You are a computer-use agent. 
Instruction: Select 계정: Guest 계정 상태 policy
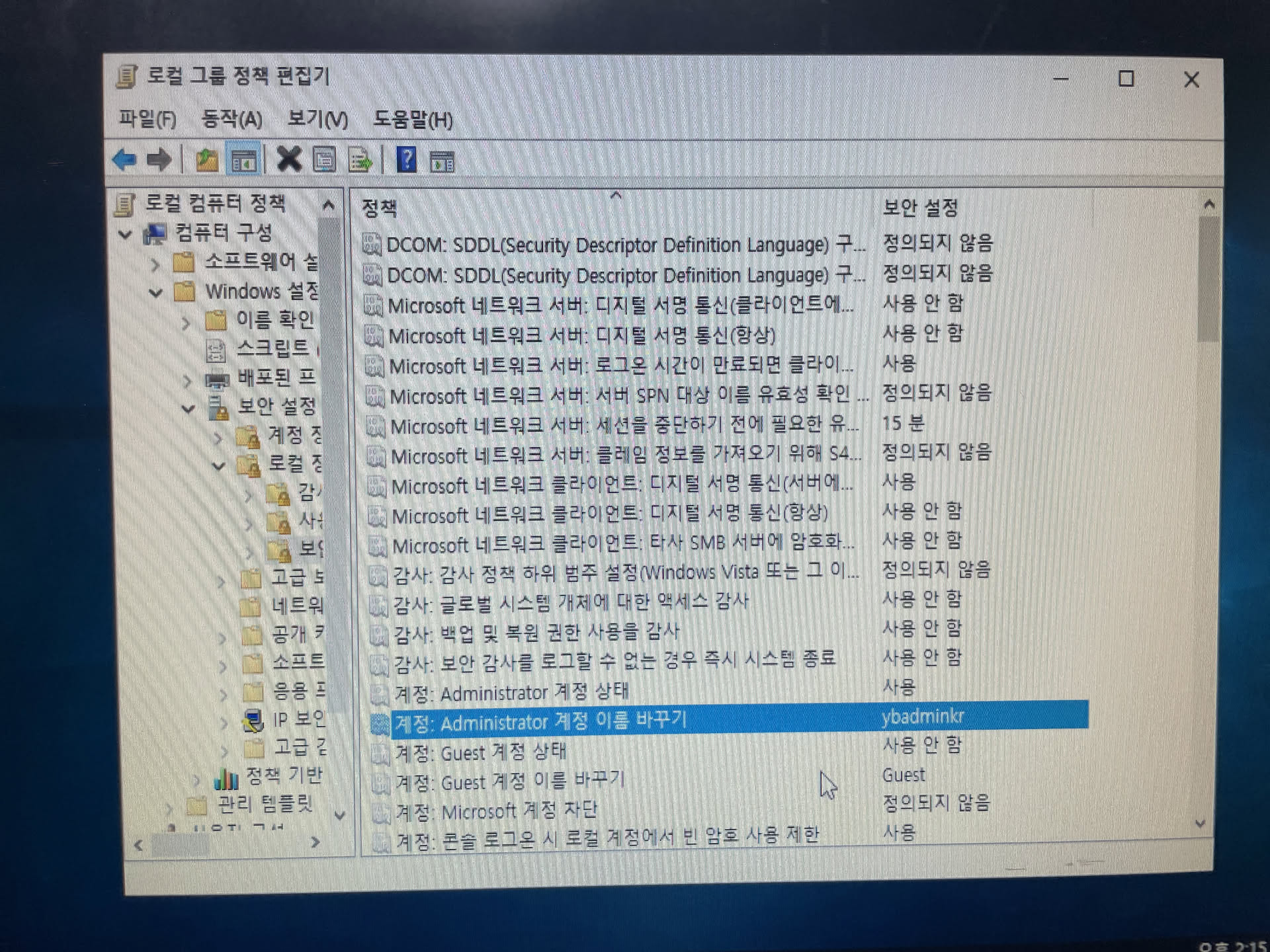click(x=480, y=752)
